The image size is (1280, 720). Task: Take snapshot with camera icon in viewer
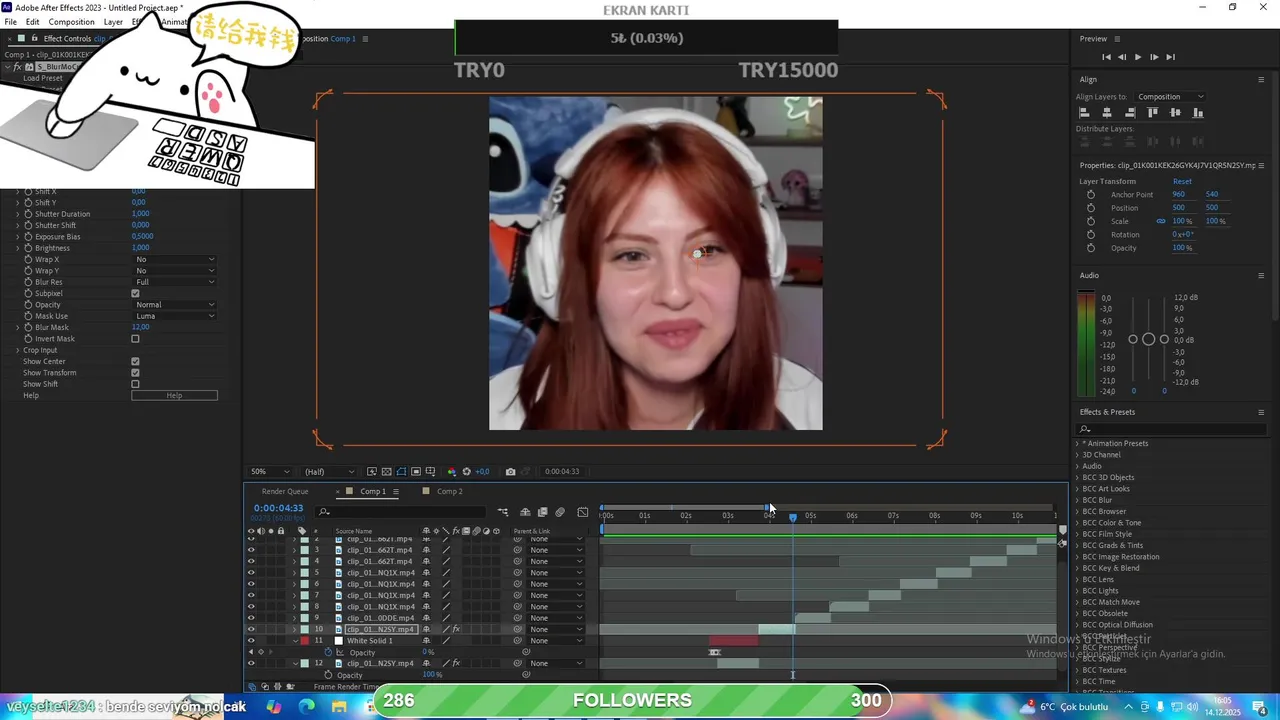510,472
